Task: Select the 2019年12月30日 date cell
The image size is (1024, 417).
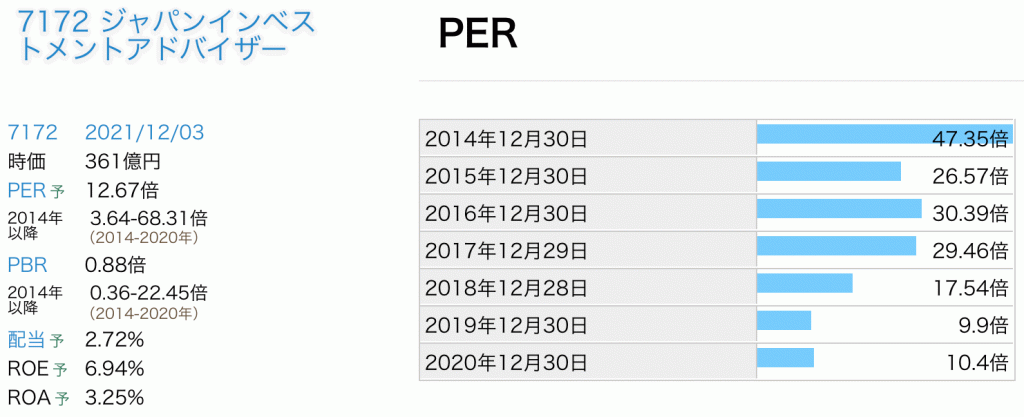Action: [506, 325]
